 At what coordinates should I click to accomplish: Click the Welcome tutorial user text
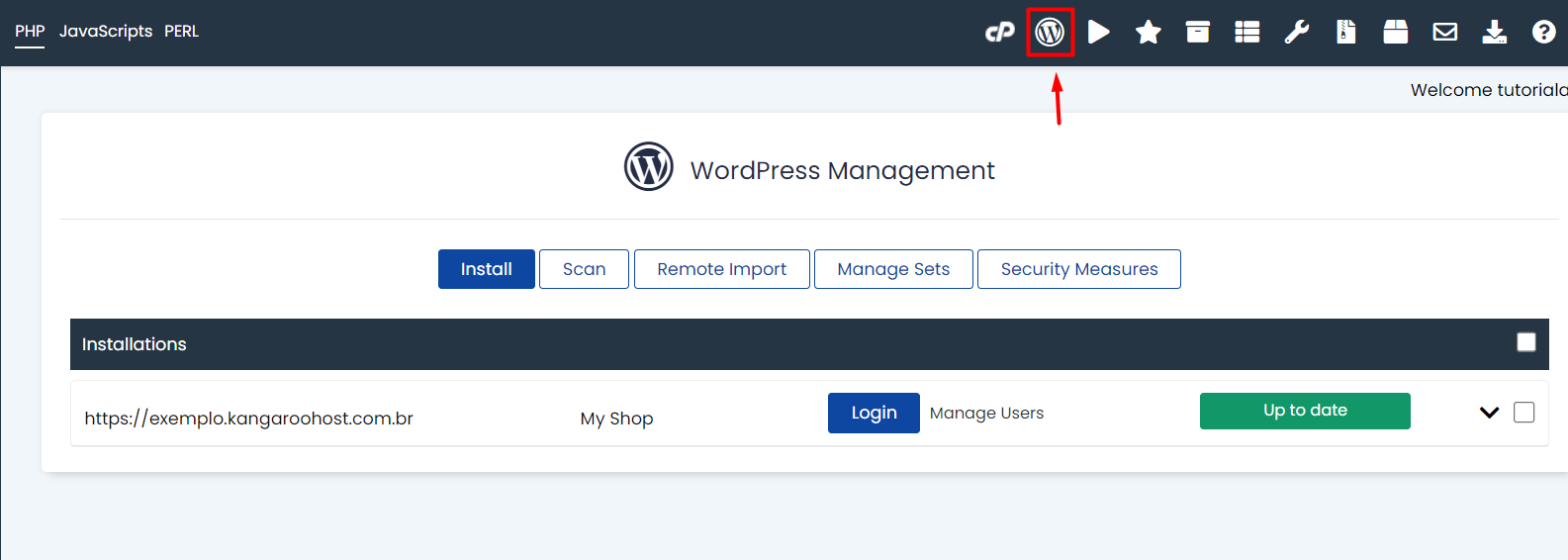1489,90
